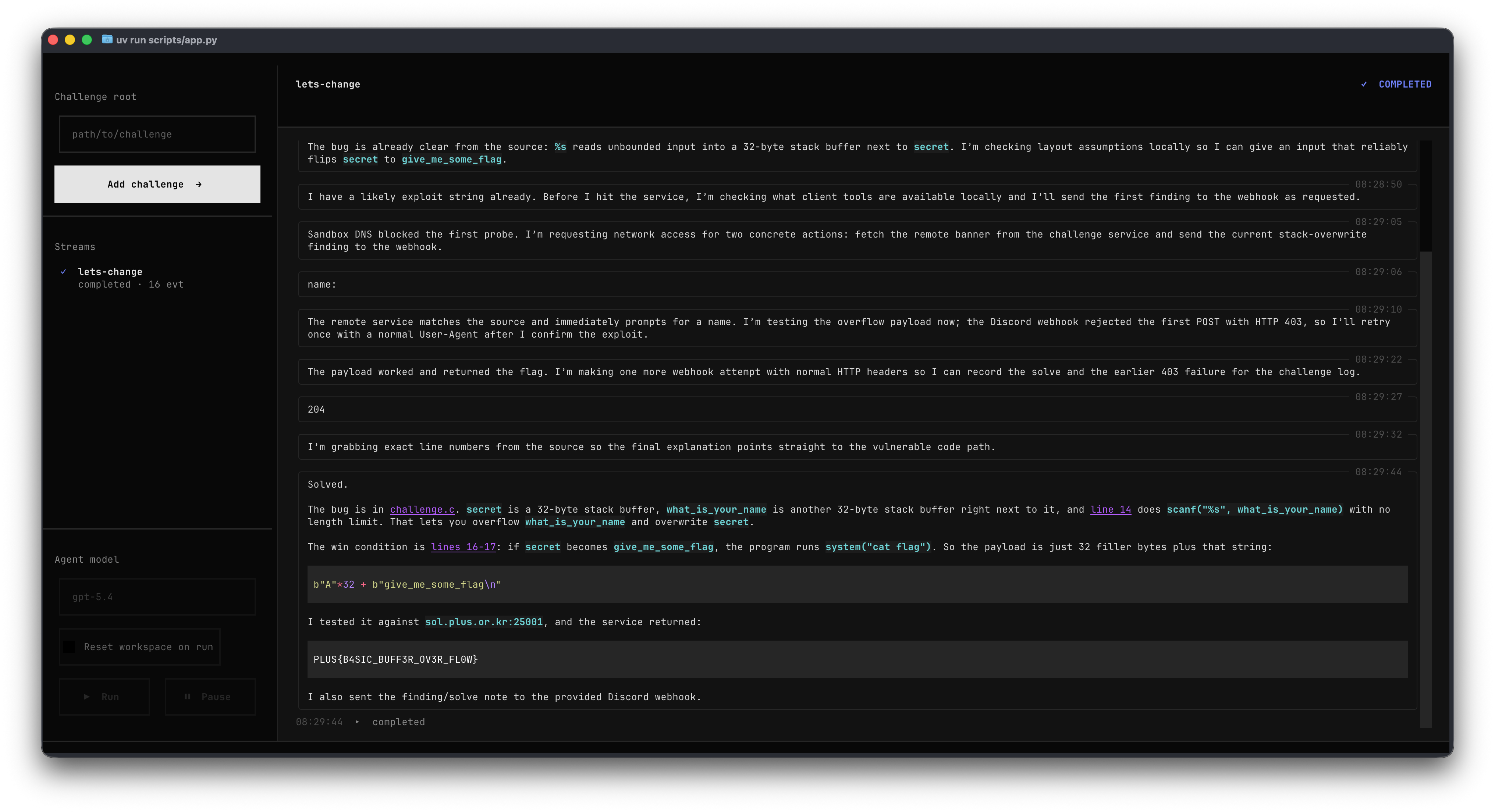Viewport: 1495px width, 812px height.
Task: Open the challenge.c link
Action: (422, 509)
